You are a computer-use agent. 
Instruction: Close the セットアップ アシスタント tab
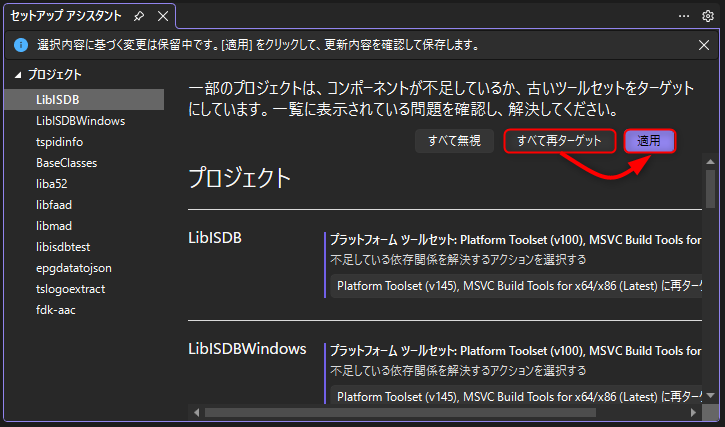[x=160, y=16]
